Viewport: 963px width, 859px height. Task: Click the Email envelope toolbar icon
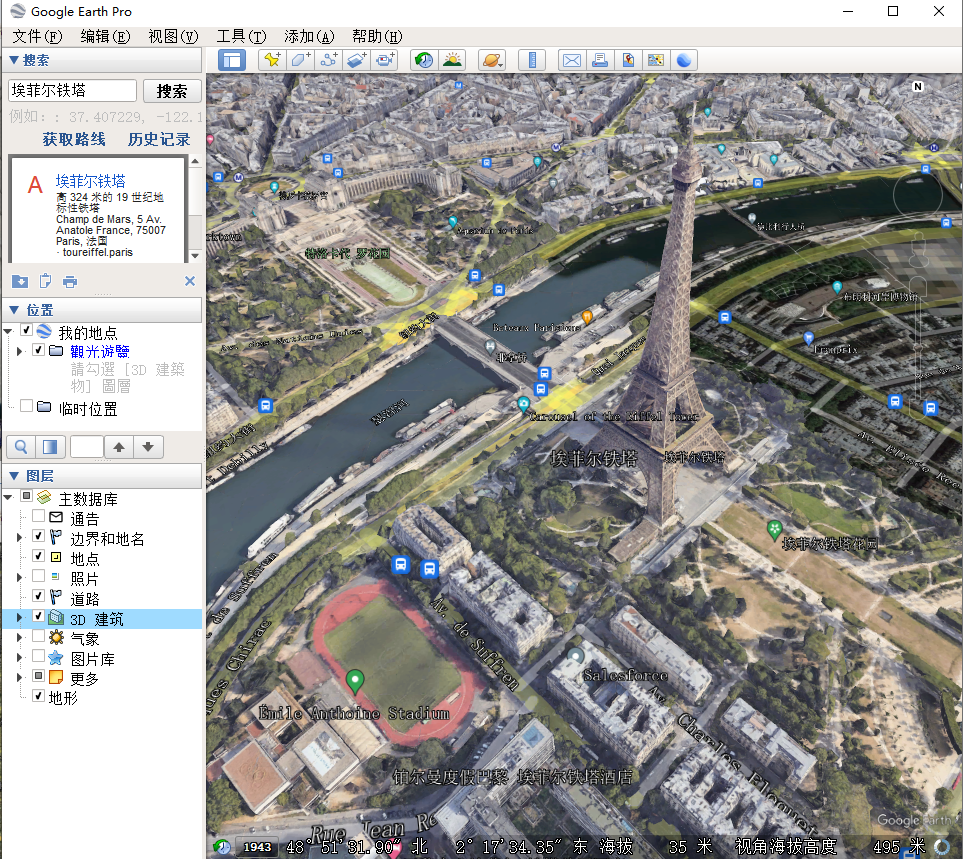(571, 60)
